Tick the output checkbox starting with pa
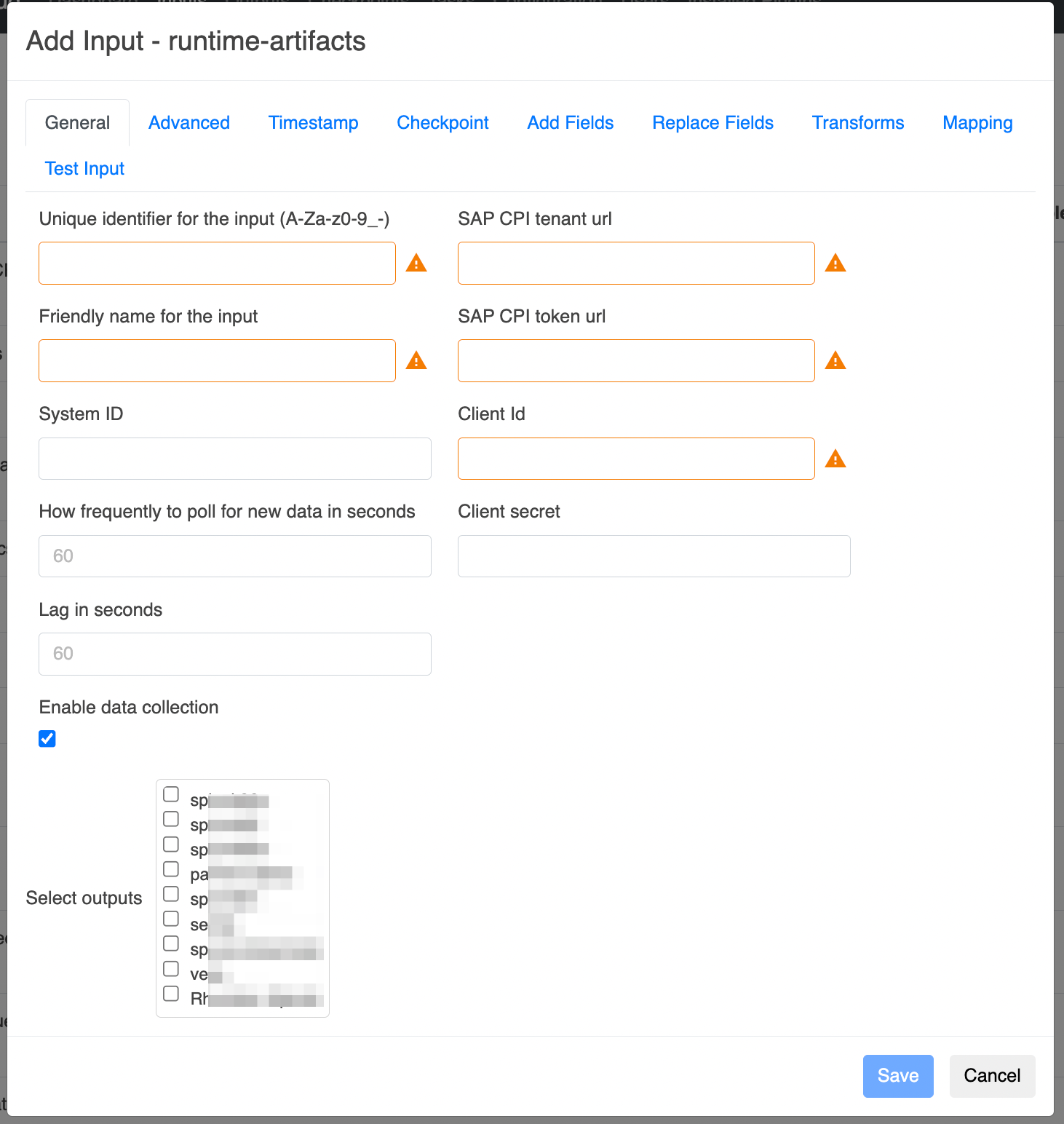This screenshot has height=1124, width=1064. point(171,869)
